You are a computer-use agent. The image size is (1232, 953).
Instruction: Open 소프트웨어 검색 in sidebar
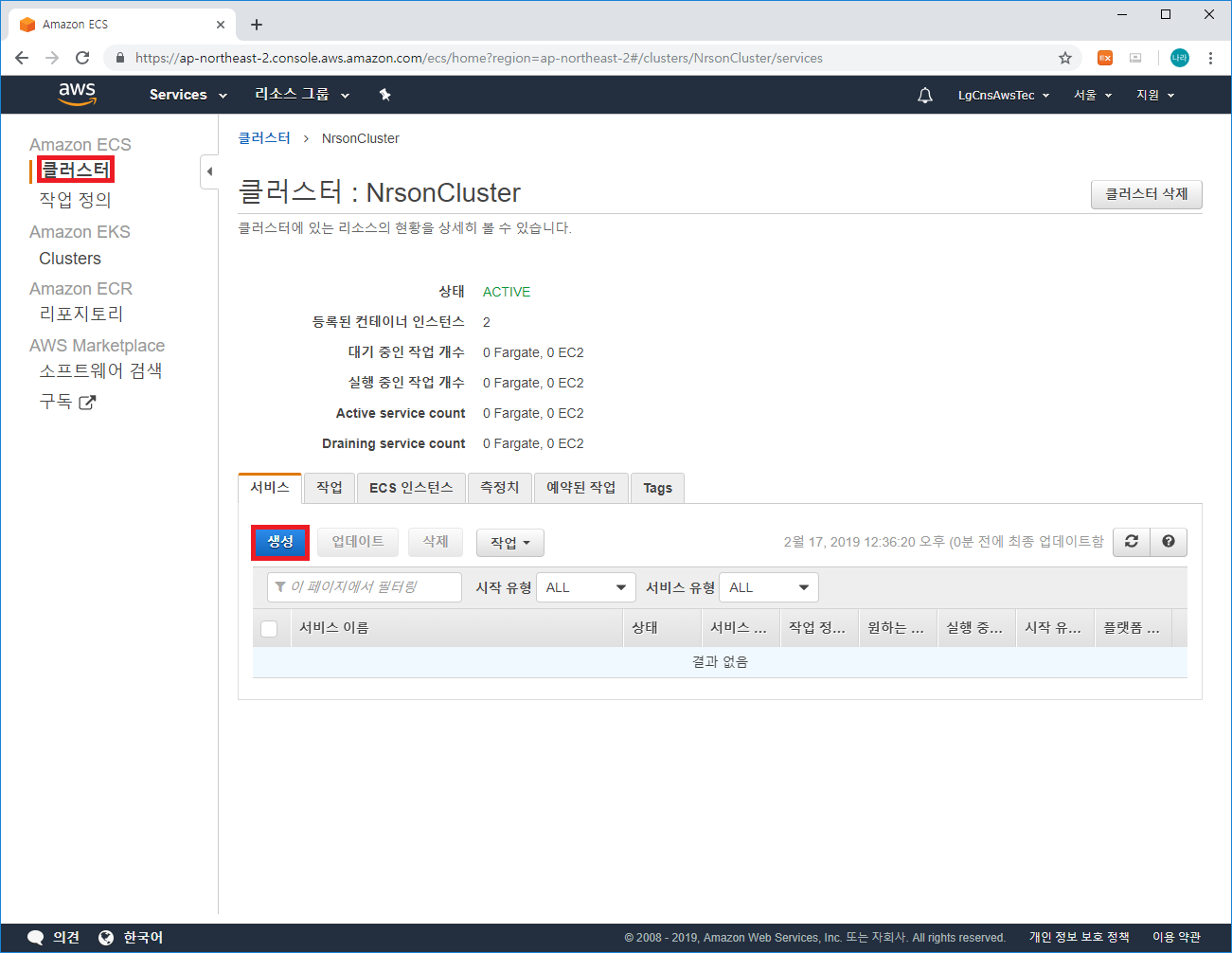(100, 370)
